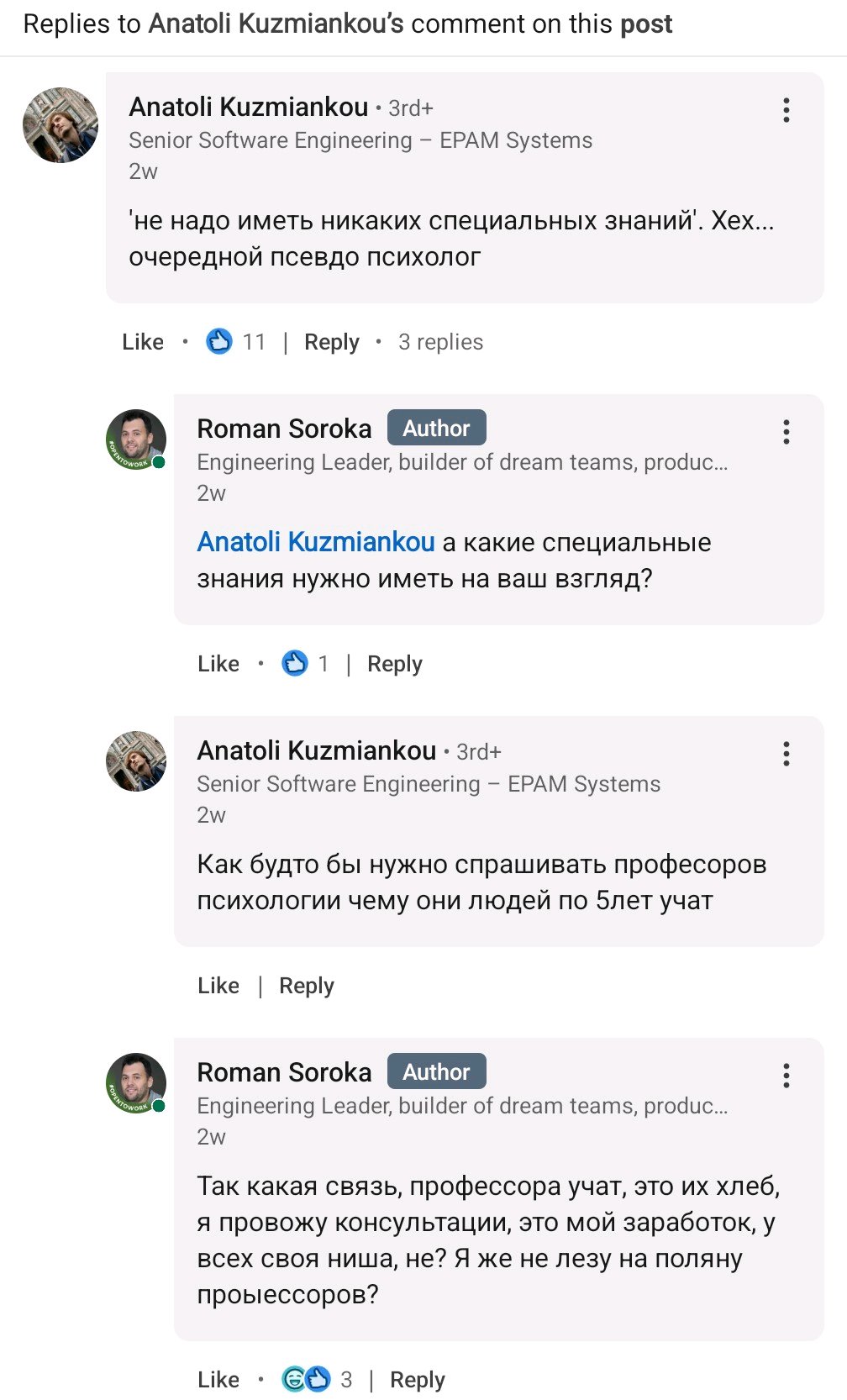Click Author badge on Roman's first reply

pos(436,429)
